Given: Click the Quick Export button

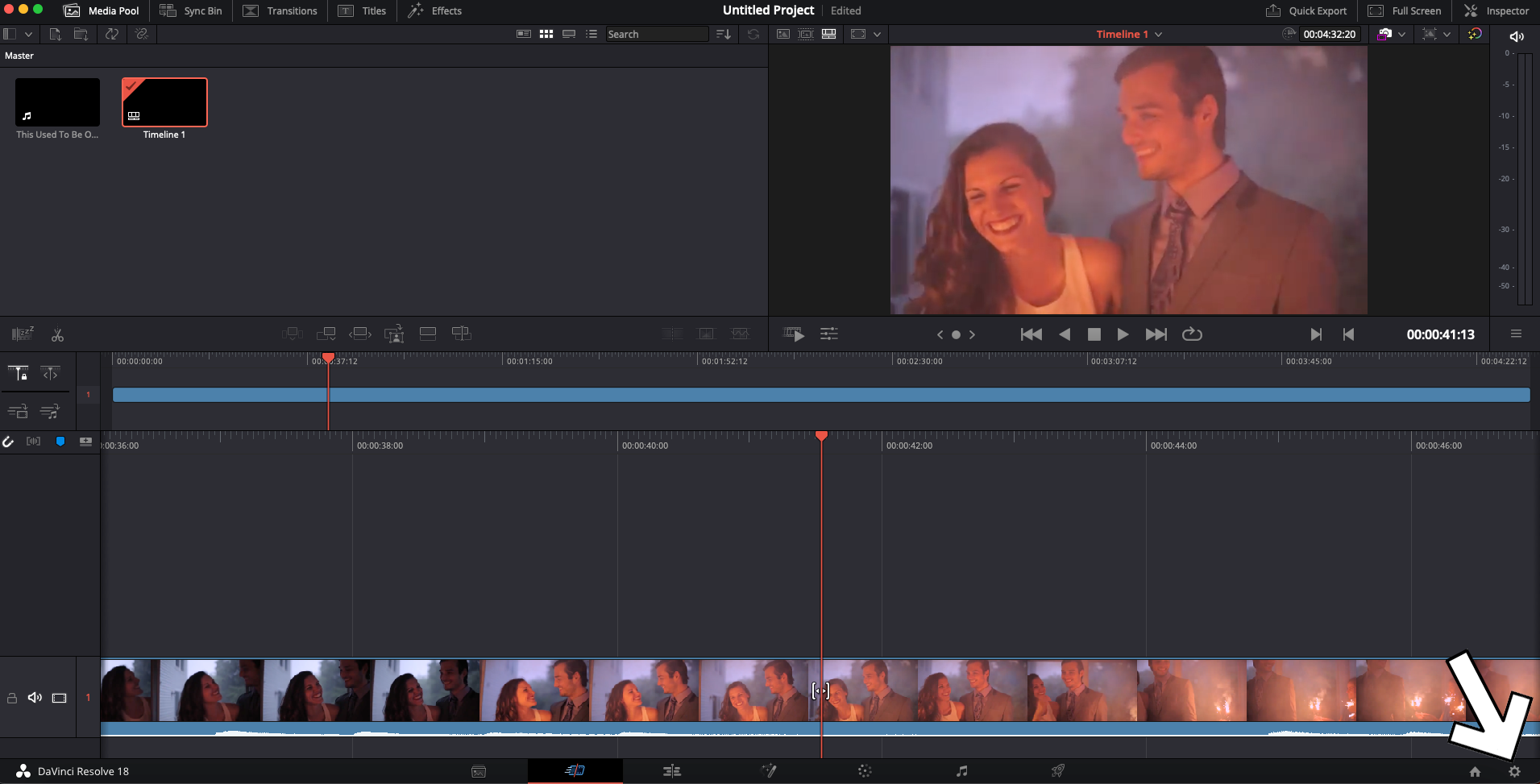Looking at the screenshot, I should (1306, 10).
